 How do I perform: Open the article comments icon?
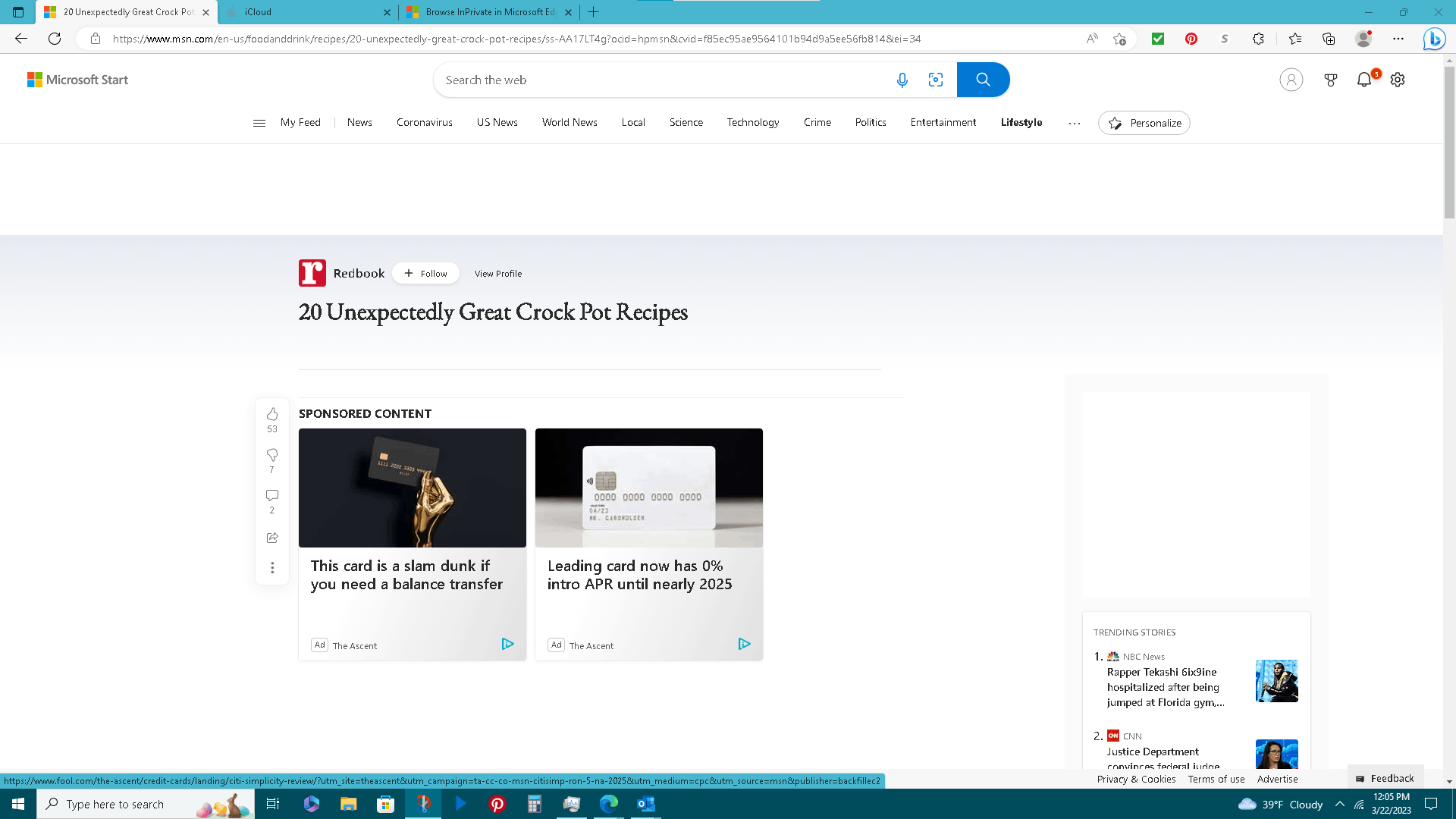(x=272, y=496)
